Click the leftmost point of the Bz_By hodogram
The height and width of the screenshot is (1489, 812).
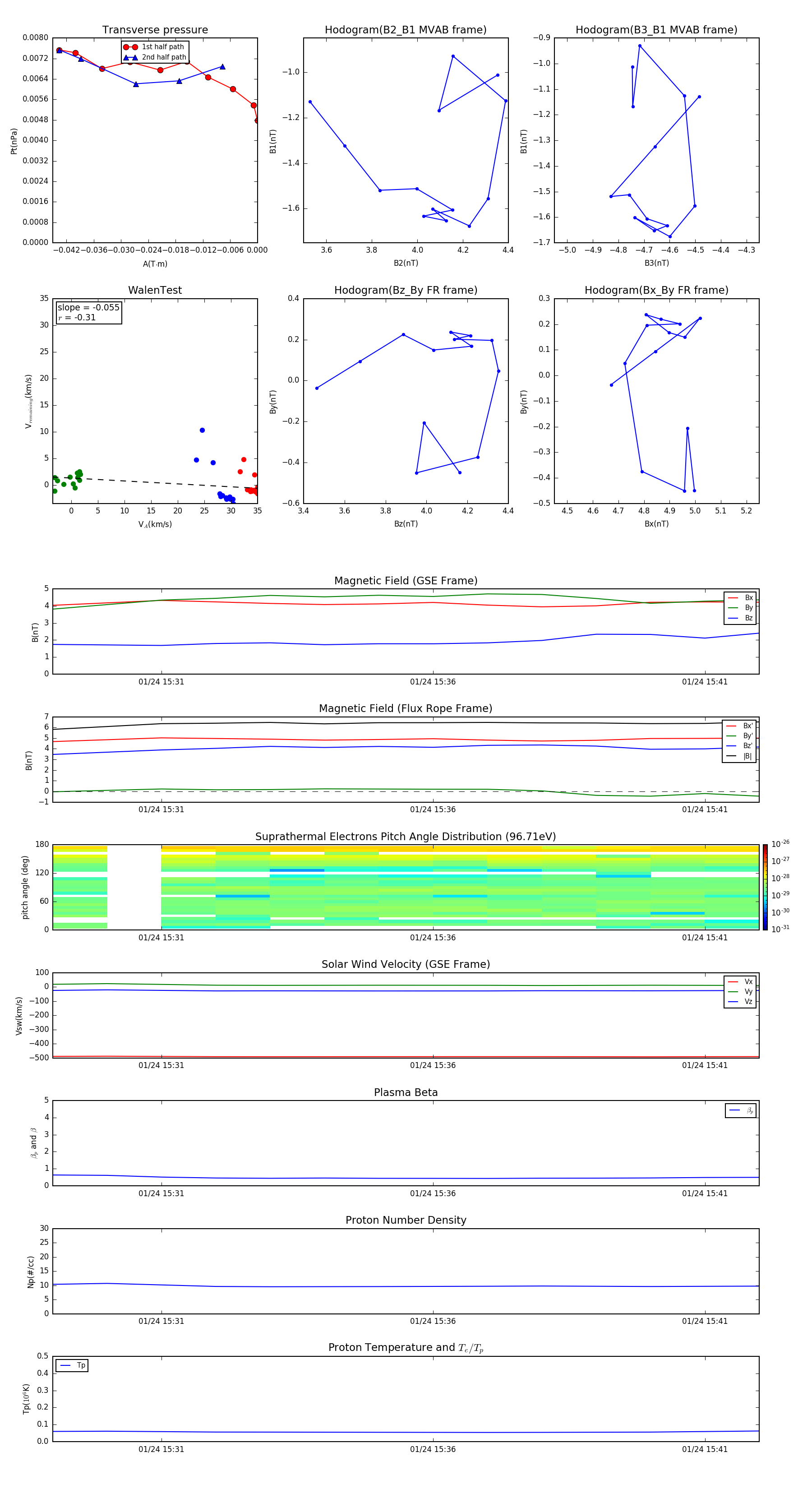pyautogui.click(x=317, y=388)
